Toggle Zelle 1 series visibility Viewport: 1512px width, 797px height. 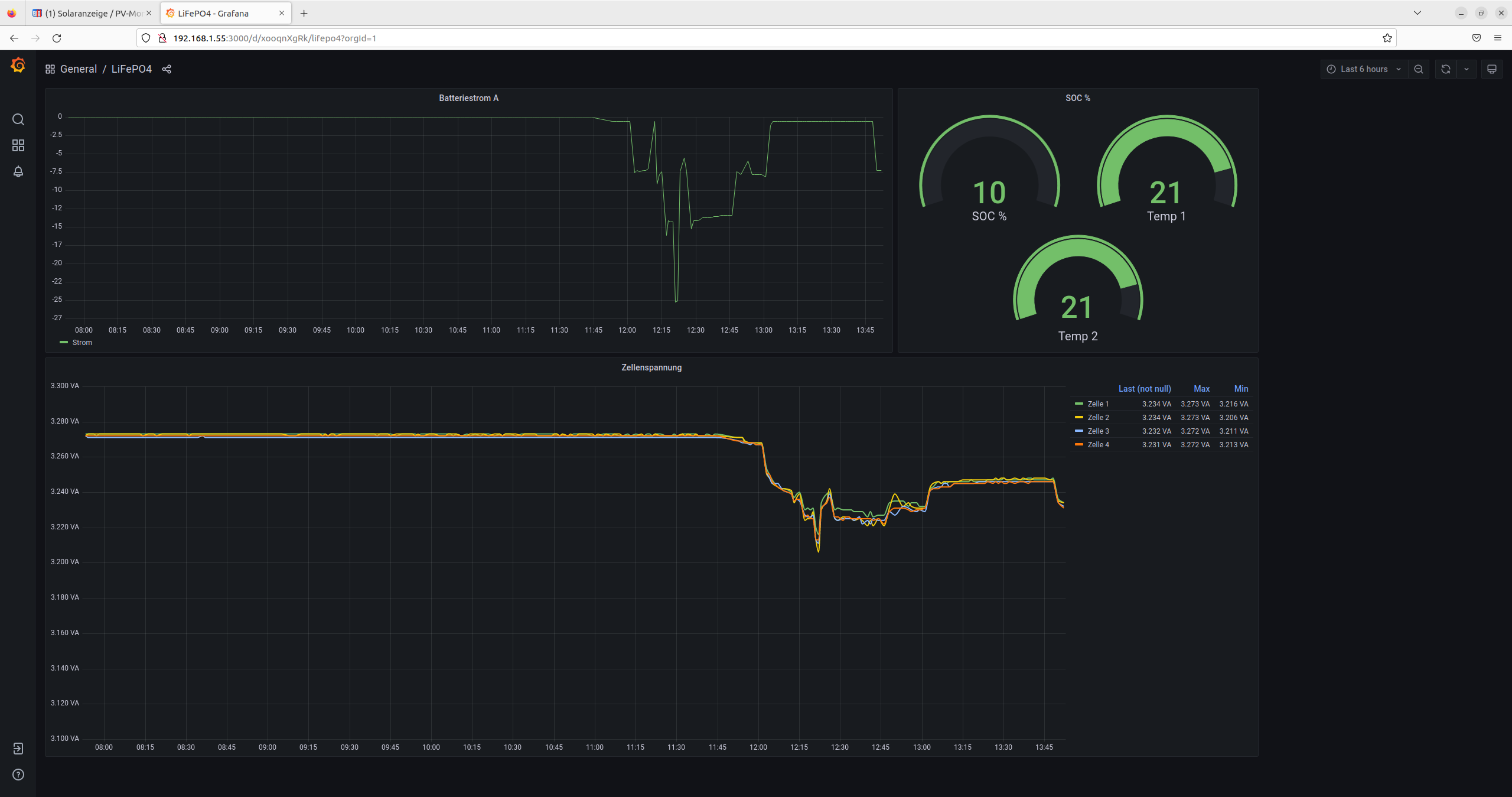click(1097, 404)
